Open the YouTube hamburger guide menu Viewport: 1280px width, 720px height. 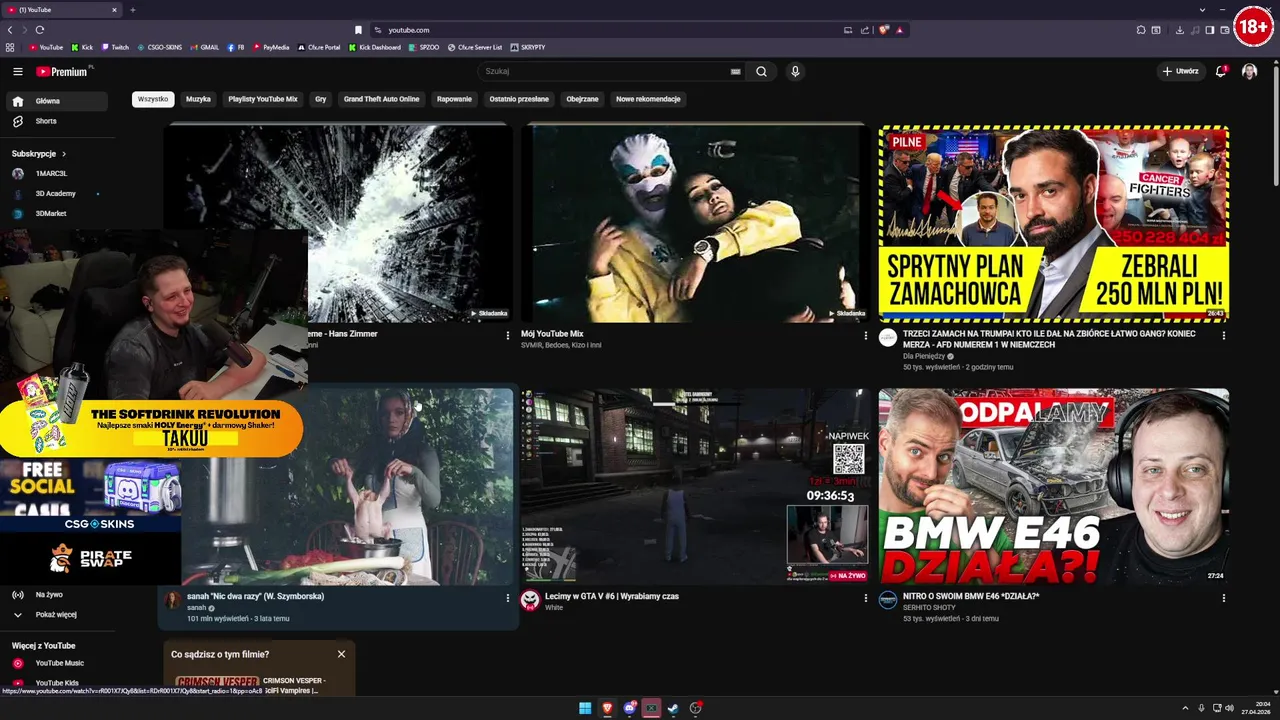coord(18,72)
